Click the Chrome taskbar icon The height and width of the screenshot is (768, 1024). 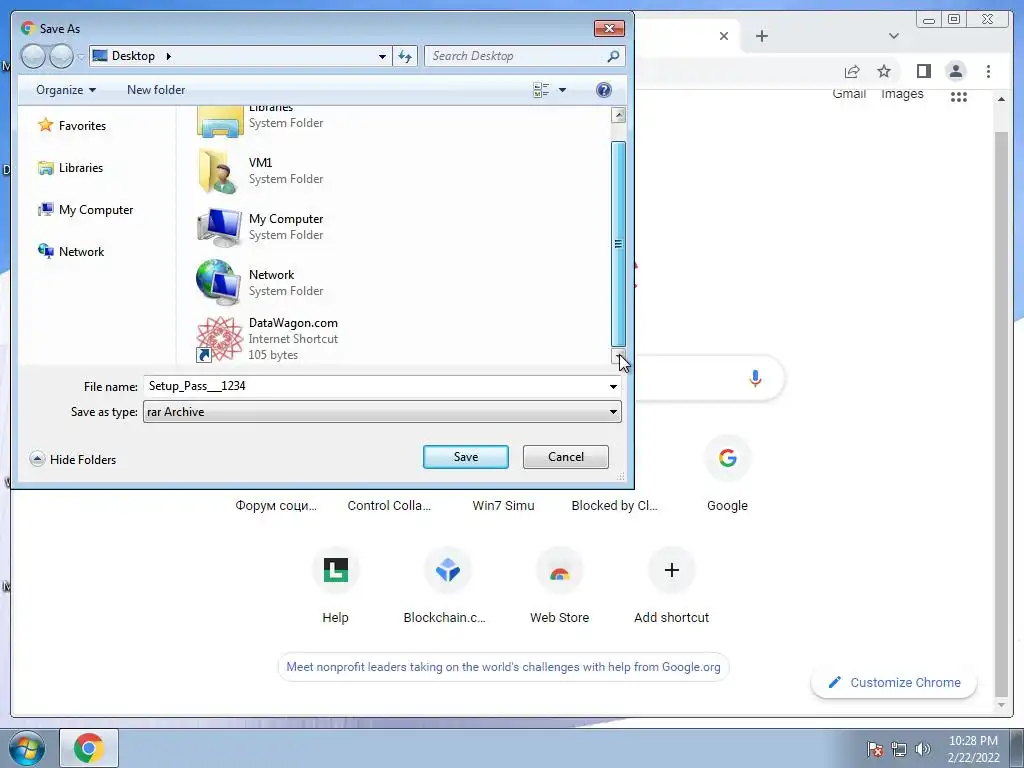[x=89, y=748]
